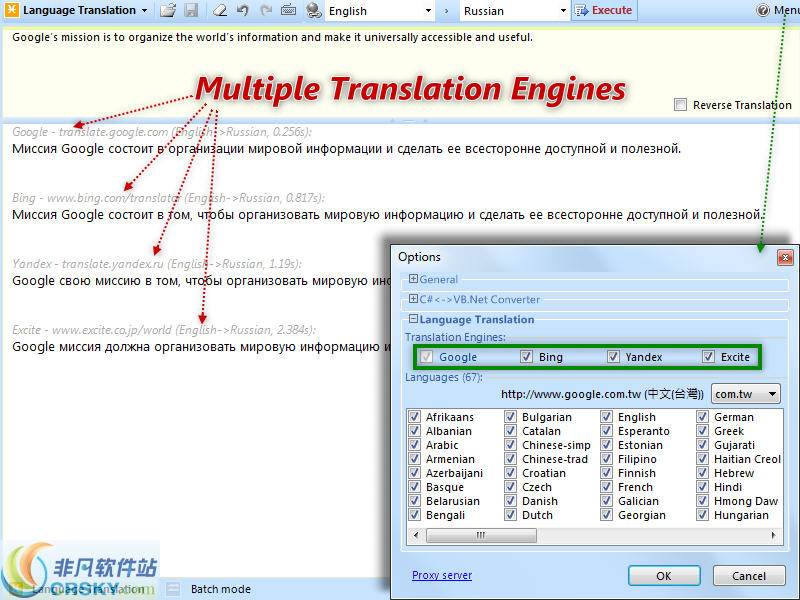Click the "Languages (67):" label

pos(444,377)
